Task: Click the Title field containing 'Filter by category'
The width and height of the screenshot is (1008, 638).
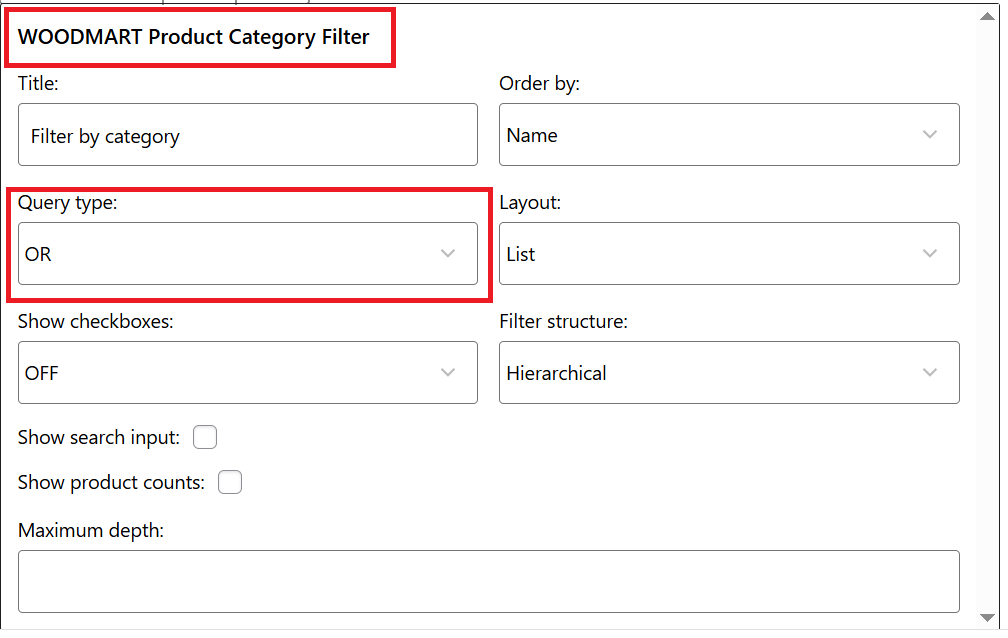Action: (248, 134)
